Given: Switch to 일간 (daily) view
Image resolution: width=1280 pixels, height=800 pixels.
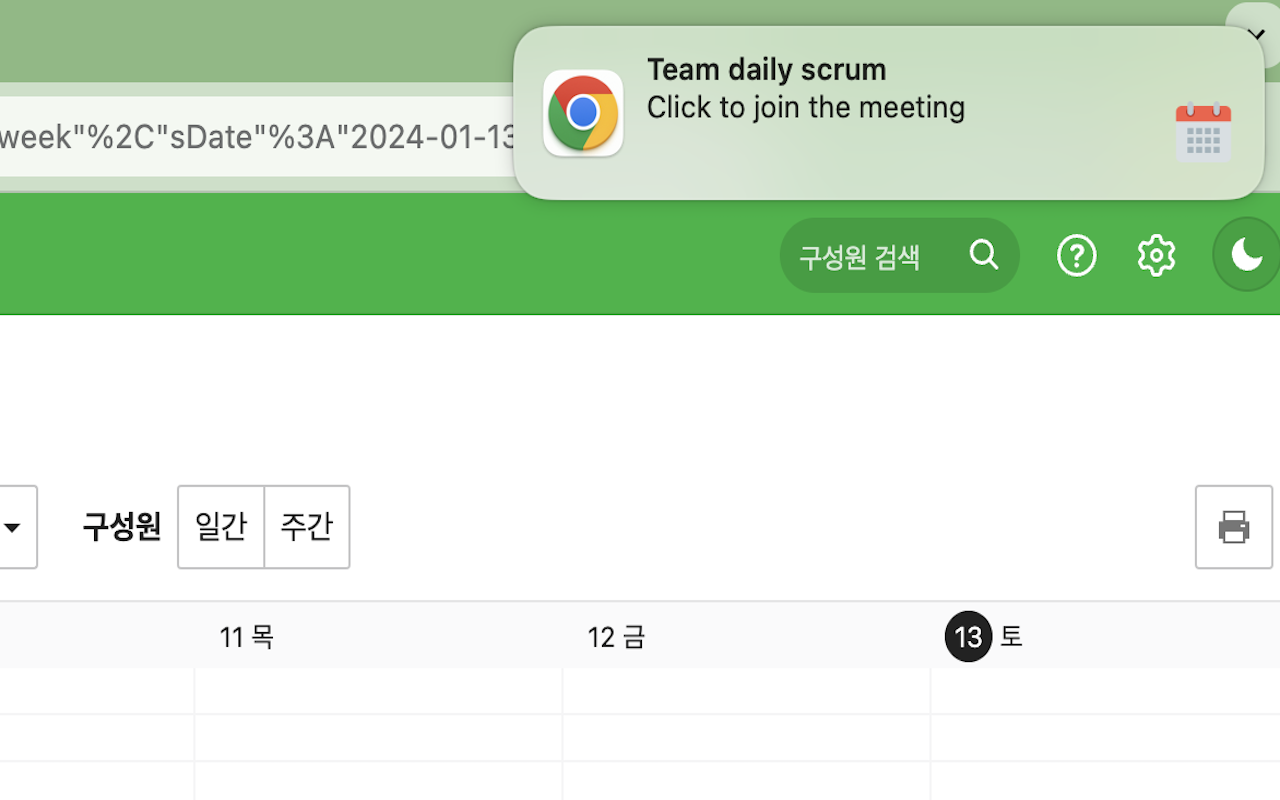Looking at the screenshot, I should pyautogui.click(x=220, y=527).
